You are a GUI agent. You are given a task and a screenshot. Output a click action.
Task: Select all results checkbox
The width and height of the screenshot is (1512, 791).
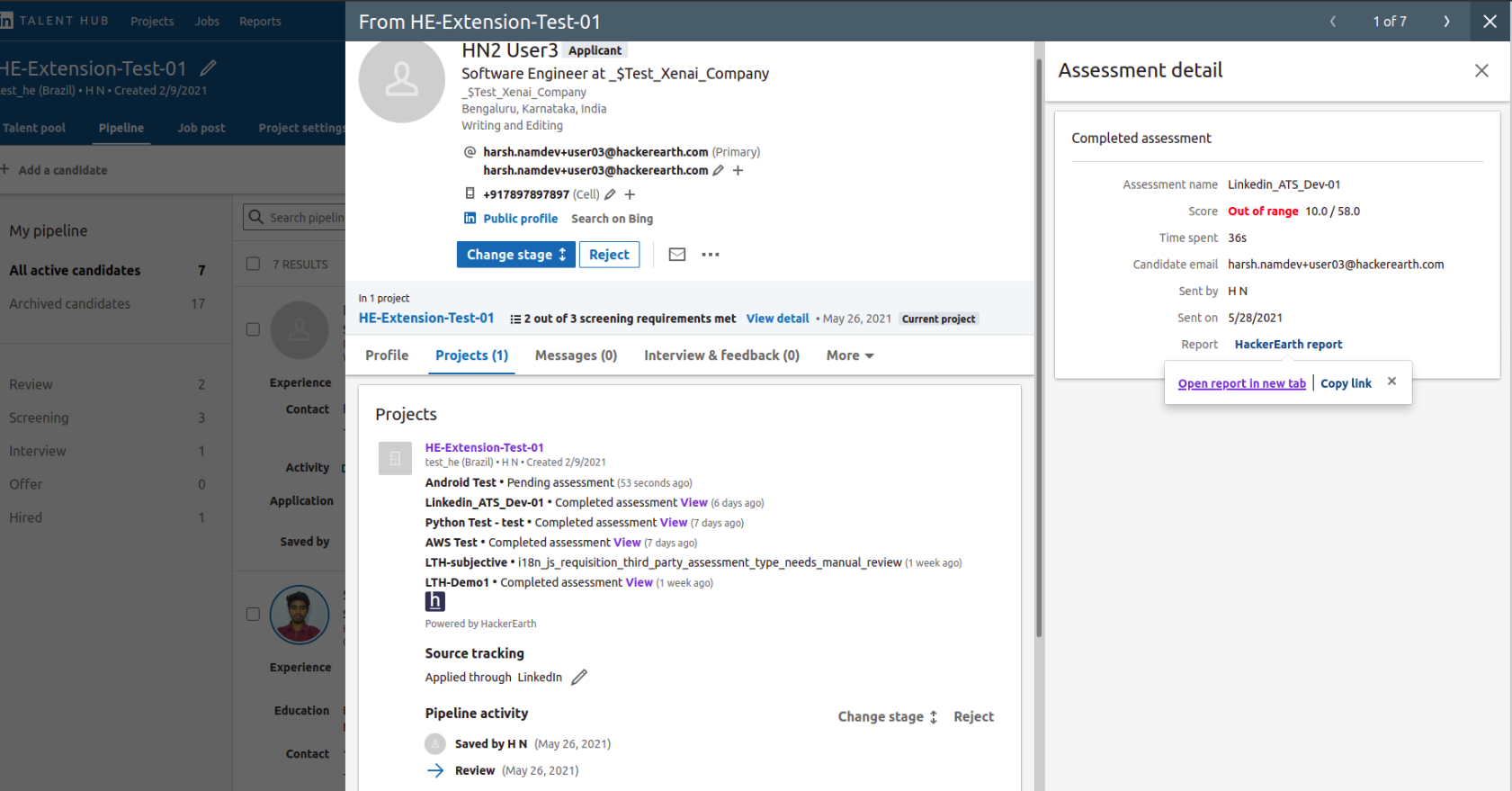(x=254, y=264)
